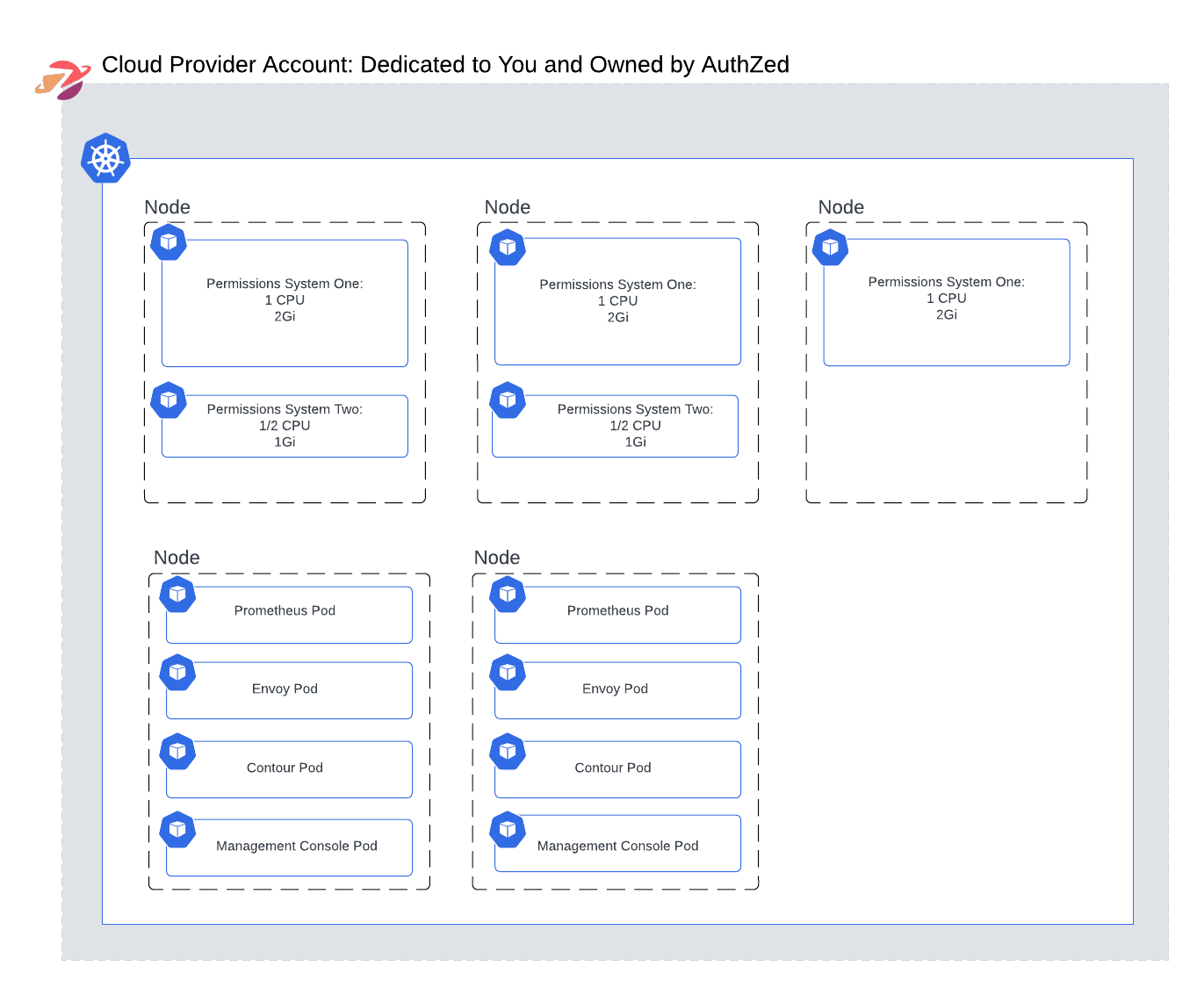Click 'Envoy Pod' text in bottom-right node
This screenshot has width=1204, height=995.
point(615,689)
